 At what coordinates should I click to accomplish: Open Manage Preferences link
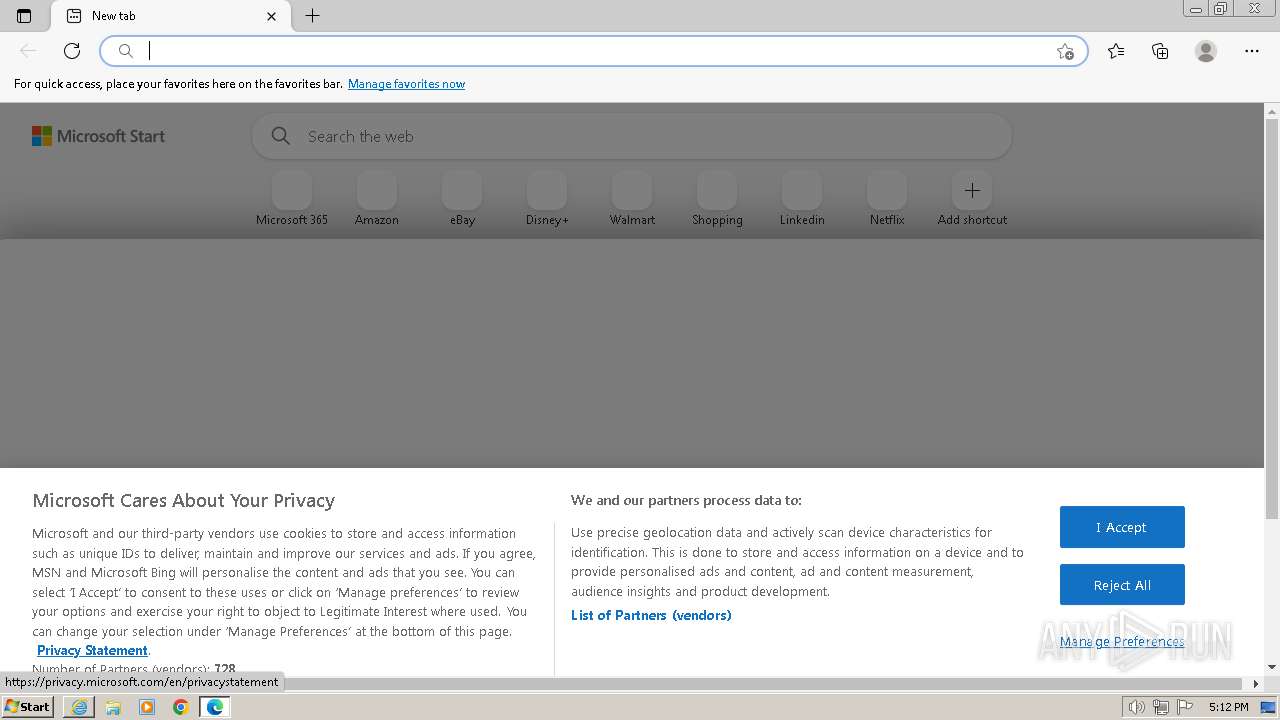[x=1122, y=642]
